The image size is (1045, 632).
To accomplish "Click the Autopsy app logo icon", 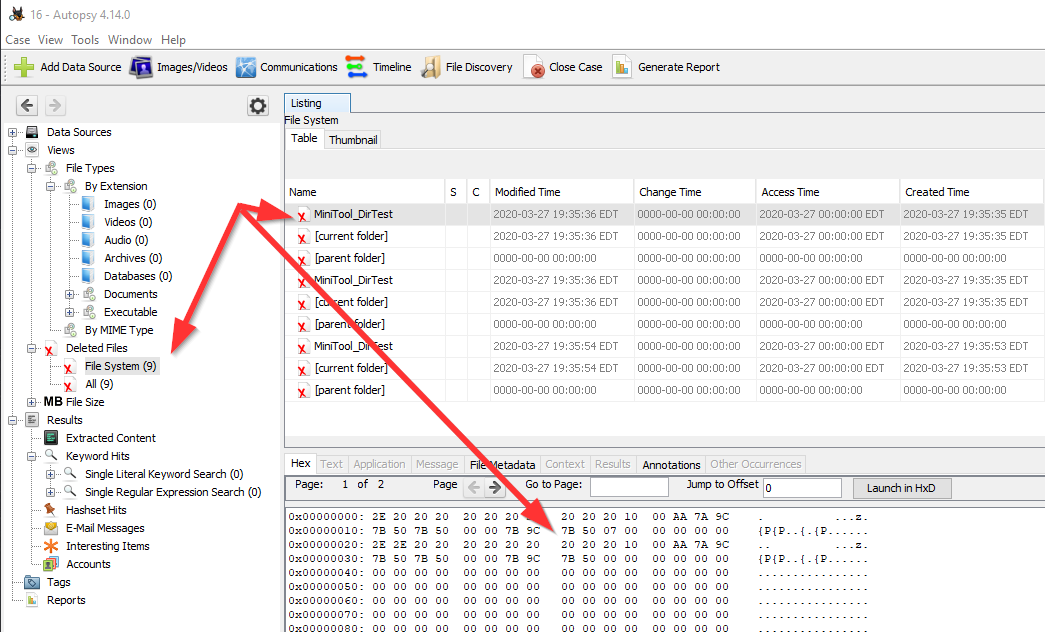I will click(17, 14).
